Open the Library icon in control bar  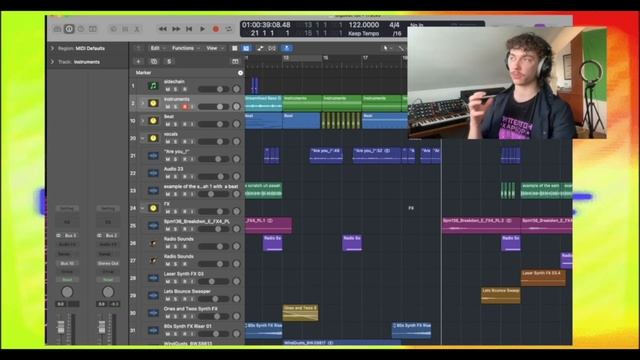[57, 29]
